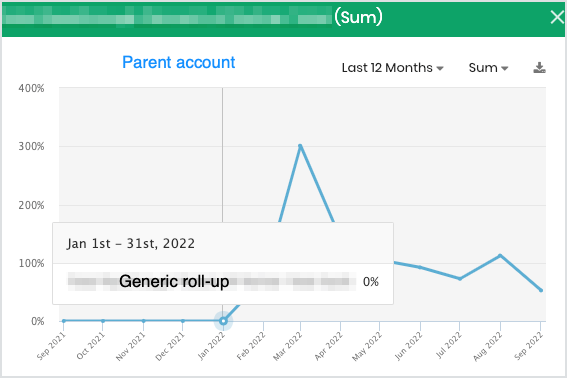Select the Jan 2022 highlighted data point
The image size is (567, 378).
tap(223, 321)
